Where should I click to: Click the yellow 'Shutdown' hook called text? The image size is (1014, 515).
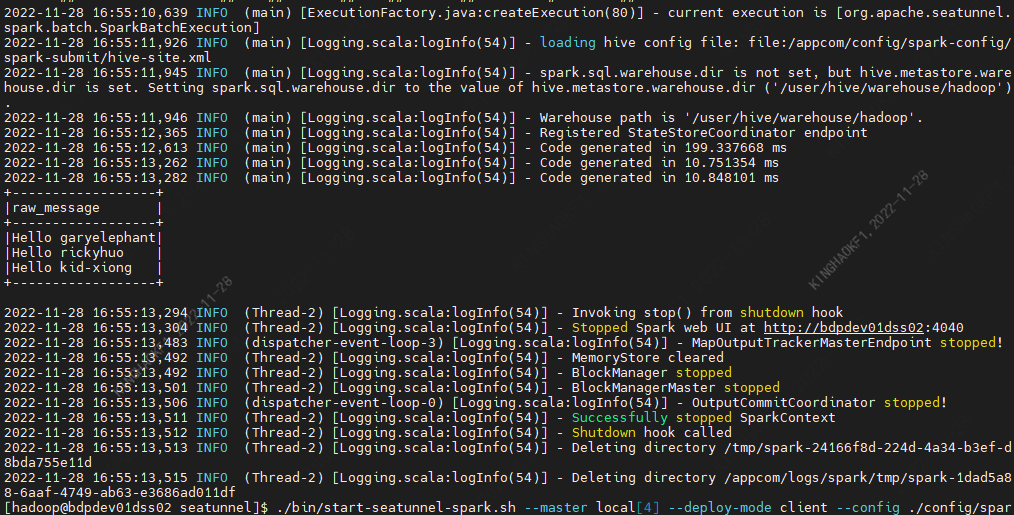(x=603, y=432)
